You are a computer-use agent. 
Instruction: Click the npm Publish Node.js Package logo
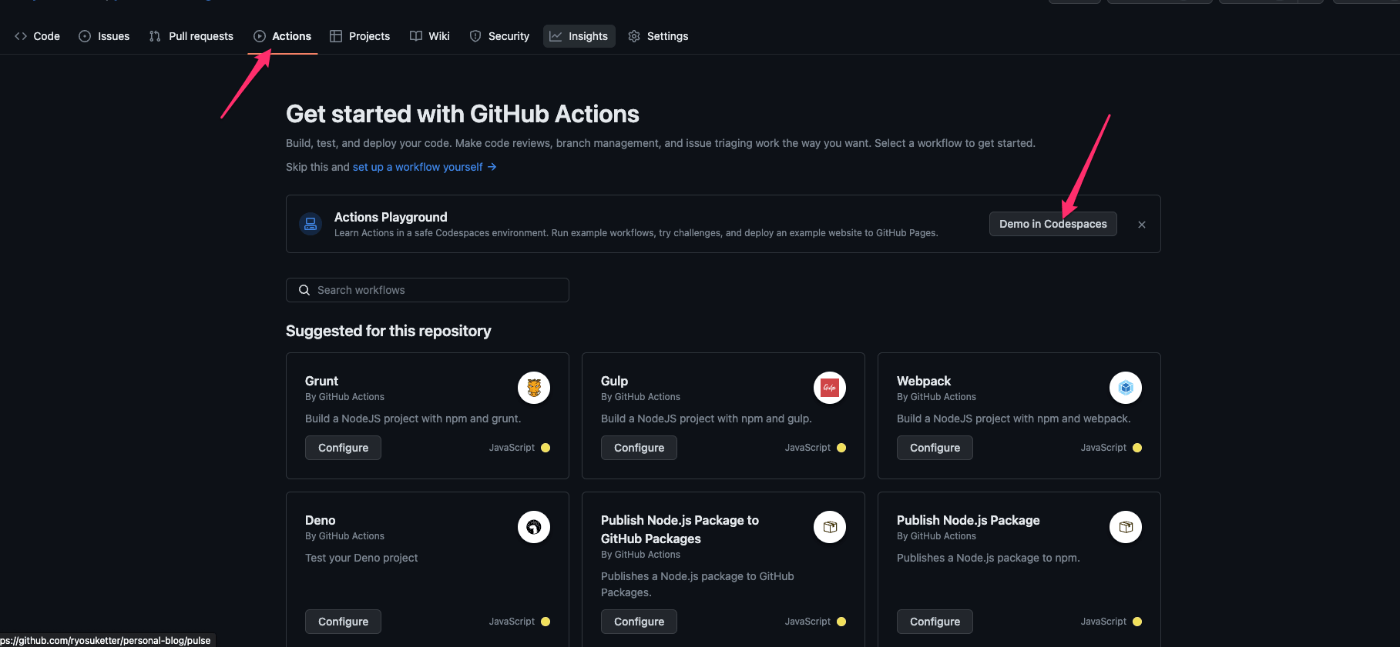click(x=1126, y=527)
